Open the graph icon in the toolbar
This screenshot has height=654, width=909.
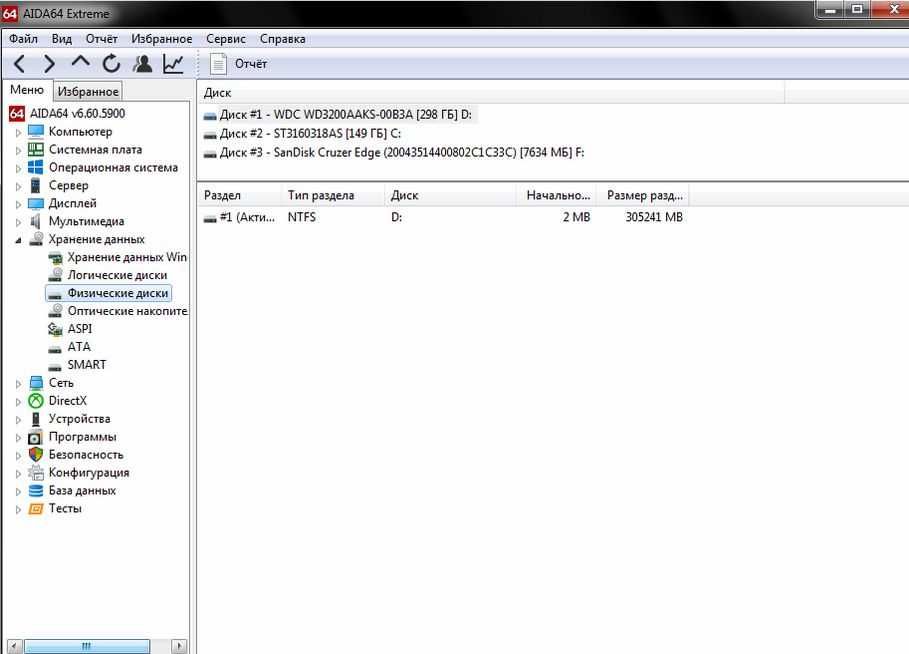point(173,64)
